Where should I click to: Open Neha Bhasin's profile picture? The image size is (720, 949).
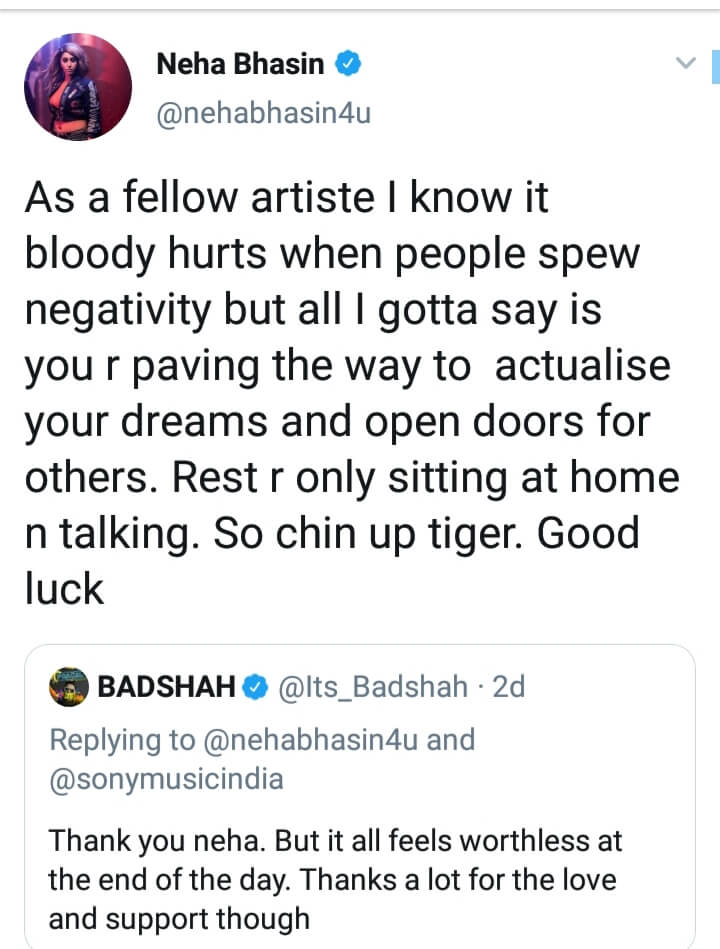click(78, 86)
